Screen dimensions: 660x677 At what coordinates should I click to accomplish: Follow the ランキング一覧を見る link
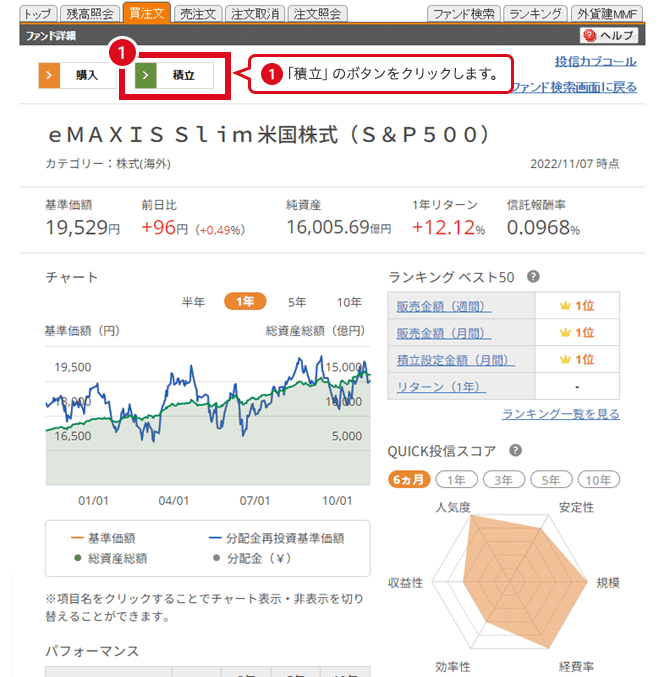[561, 414]
